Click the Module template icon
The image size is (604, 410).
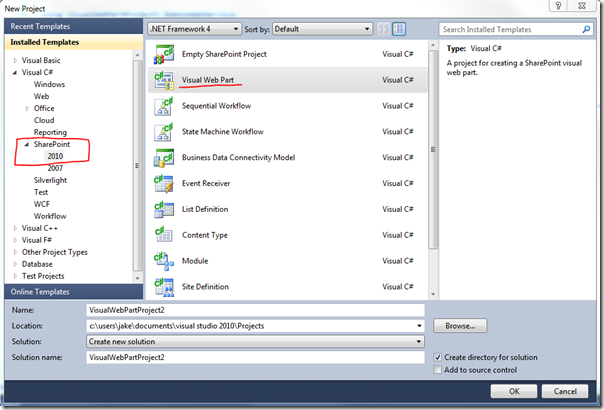[x=164, y=261]
